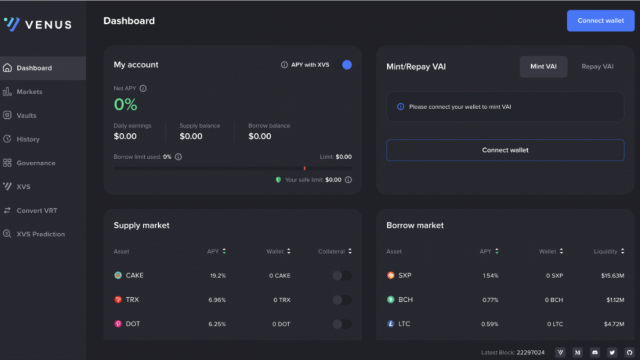Click the LTC row name in borrow market

coord(404,324)
